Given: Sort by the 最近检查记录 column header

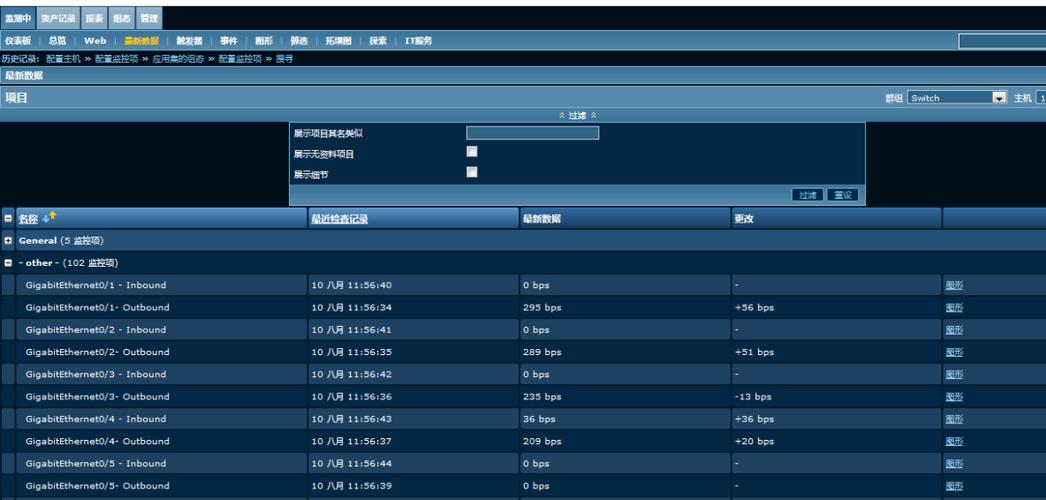Looking at the screenshot, I should coord(340,219).
